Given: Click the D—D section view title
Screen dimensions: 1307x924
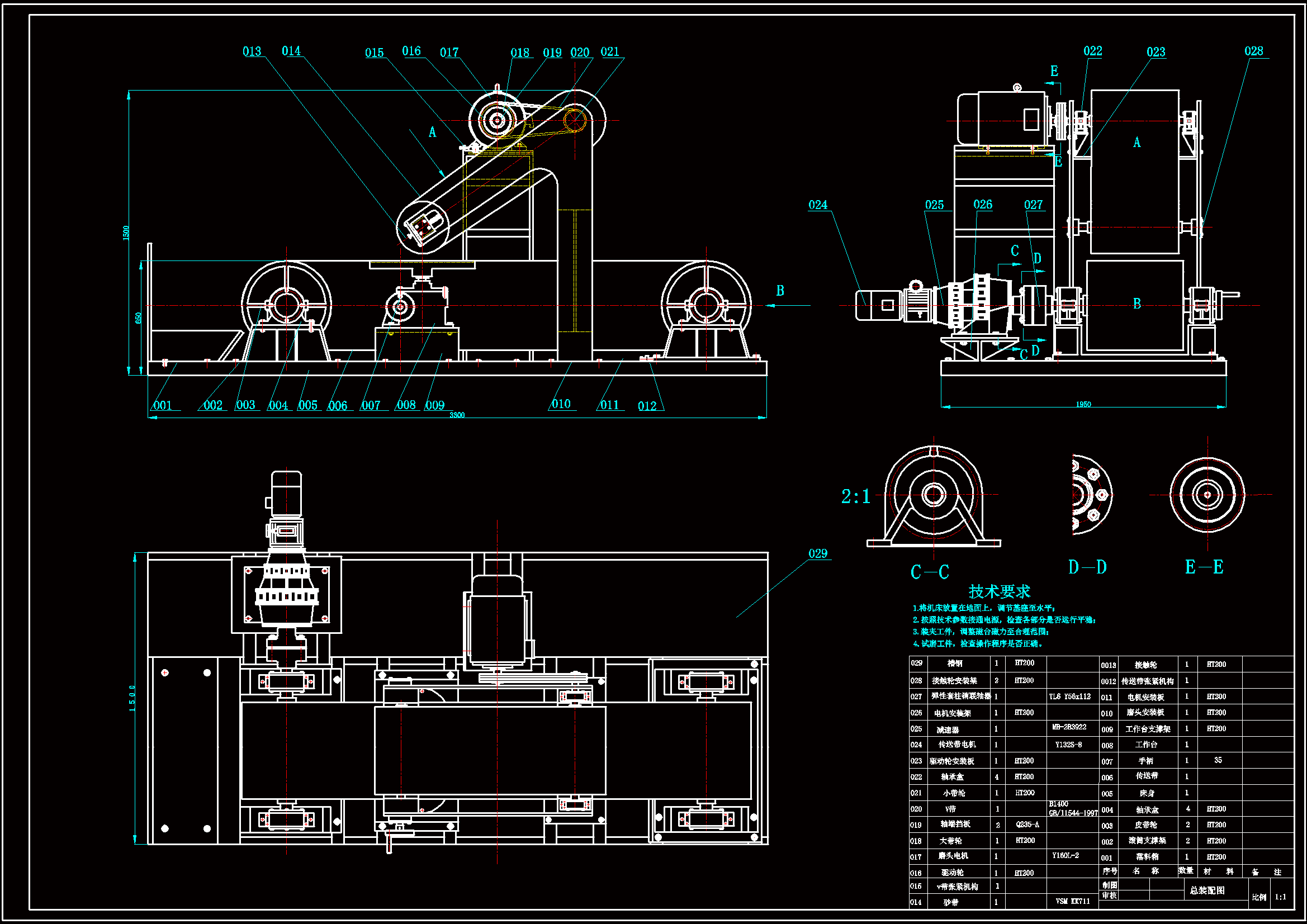Looking at the screenshot, I should tap(1087, 567).
